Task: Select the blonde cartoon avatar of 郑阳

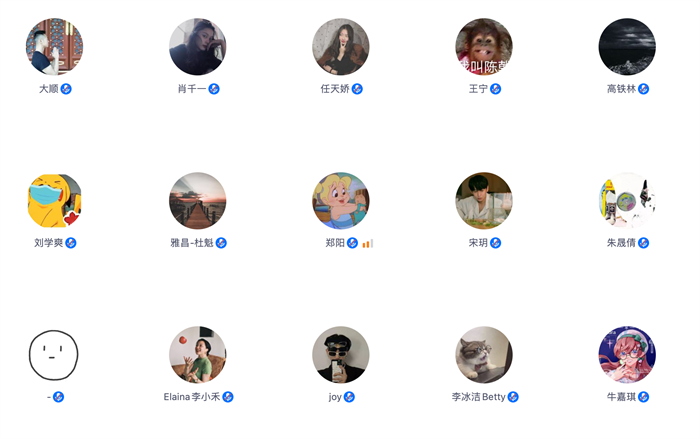Action: tap(341, 201)
